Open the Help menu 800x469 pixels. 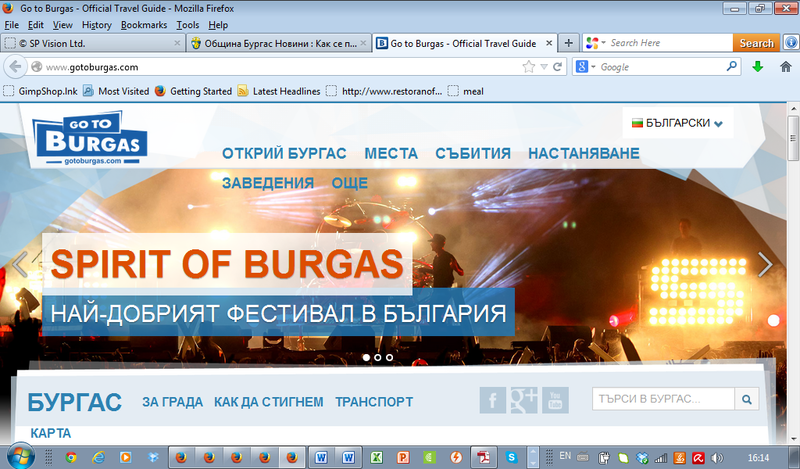pyautogui.click(x=218, y=25)
